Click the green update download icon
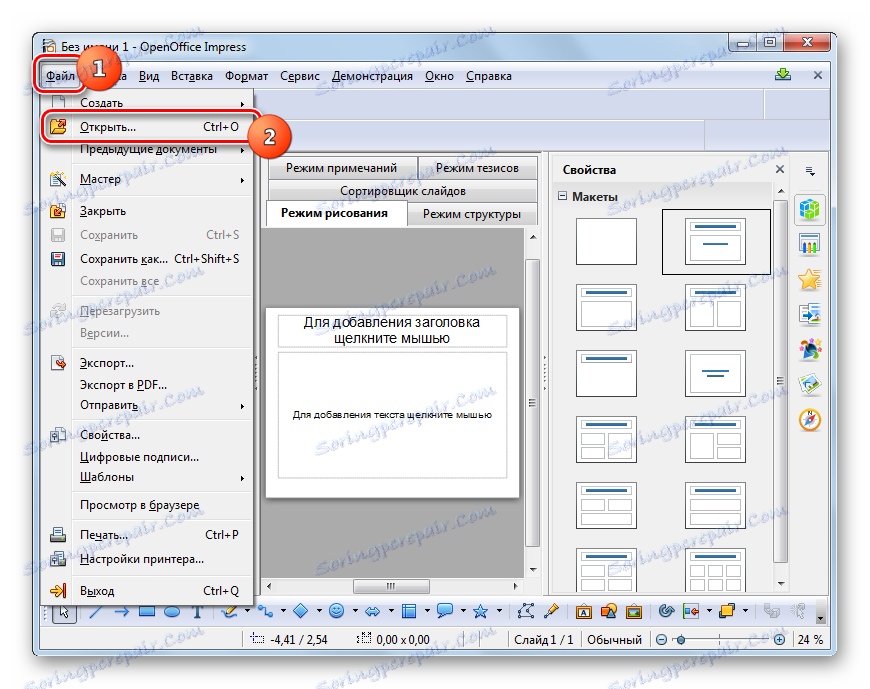 click(783, 74)
